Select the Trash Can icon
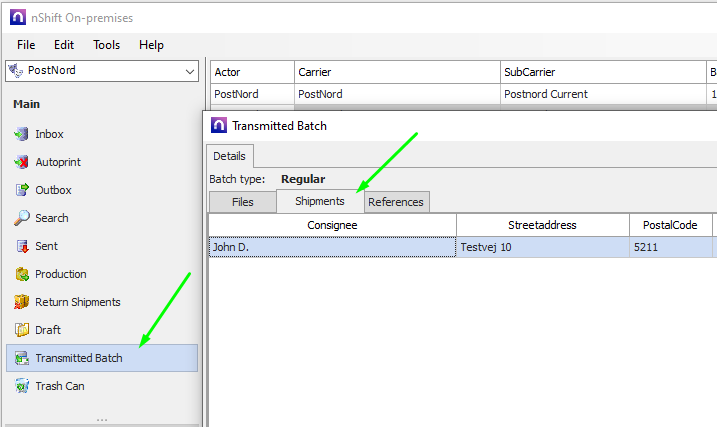The width and height of the screenshot is (717, 427). (22, 386)
